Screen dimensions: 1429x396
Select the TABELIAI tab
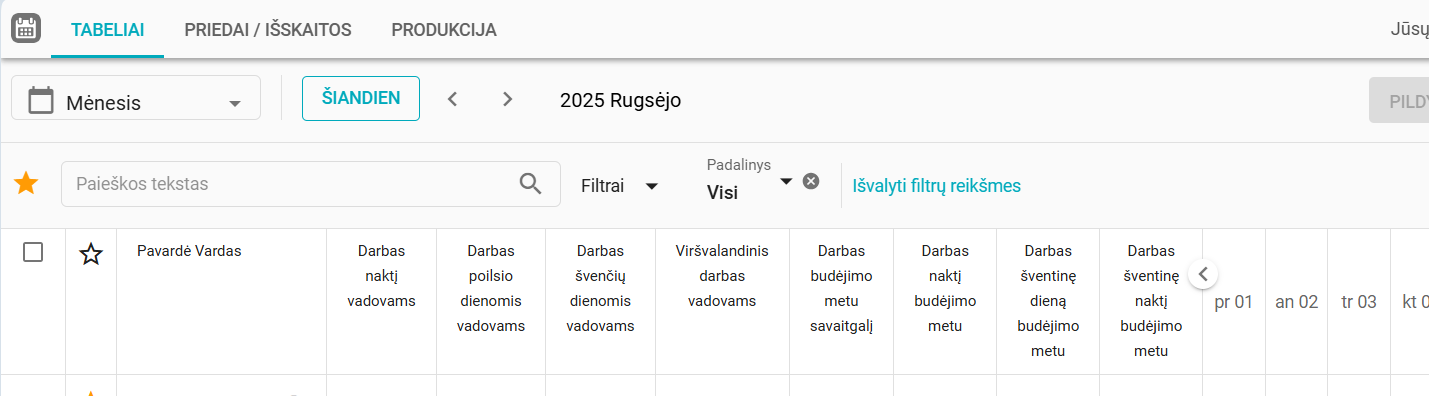coord(107,30)
